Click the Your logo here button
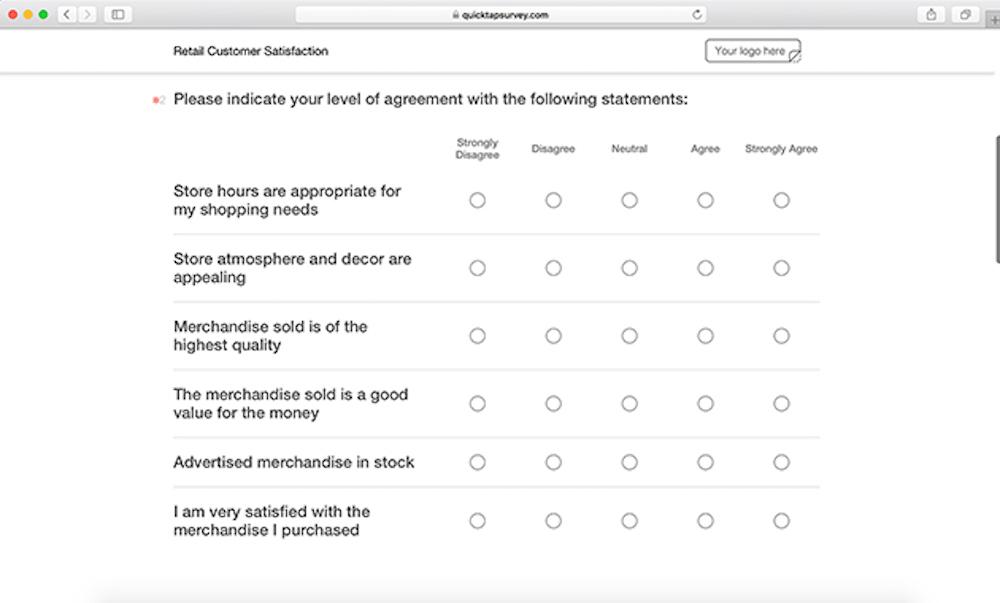 pos(752,50)
